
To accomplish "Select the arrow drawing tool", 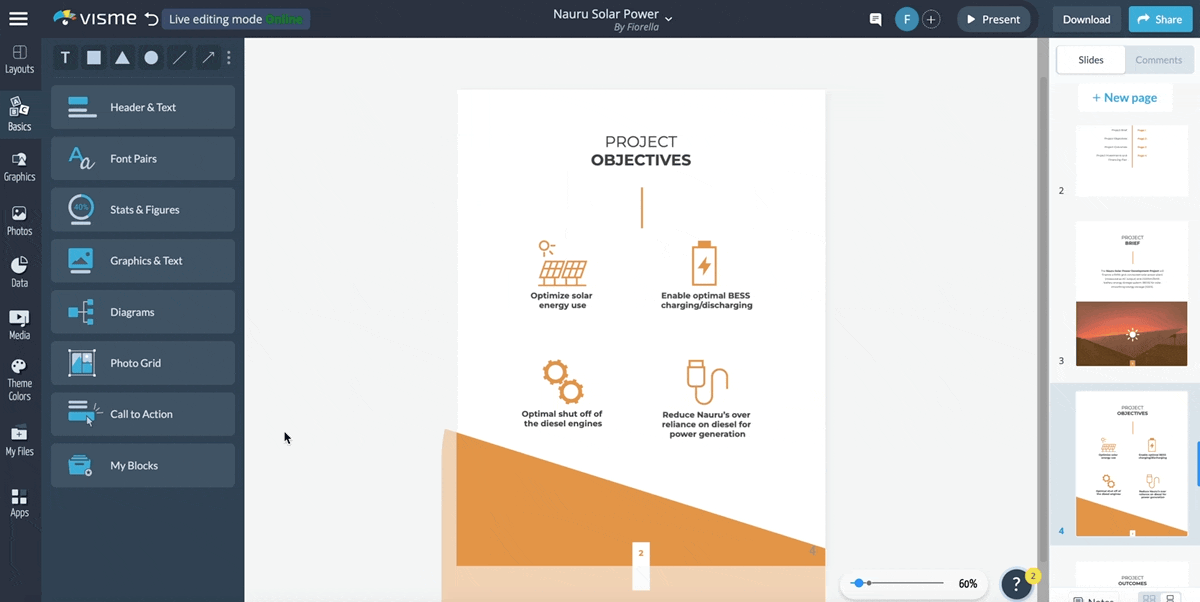I will pyautogui.click(x=207, y=57).
